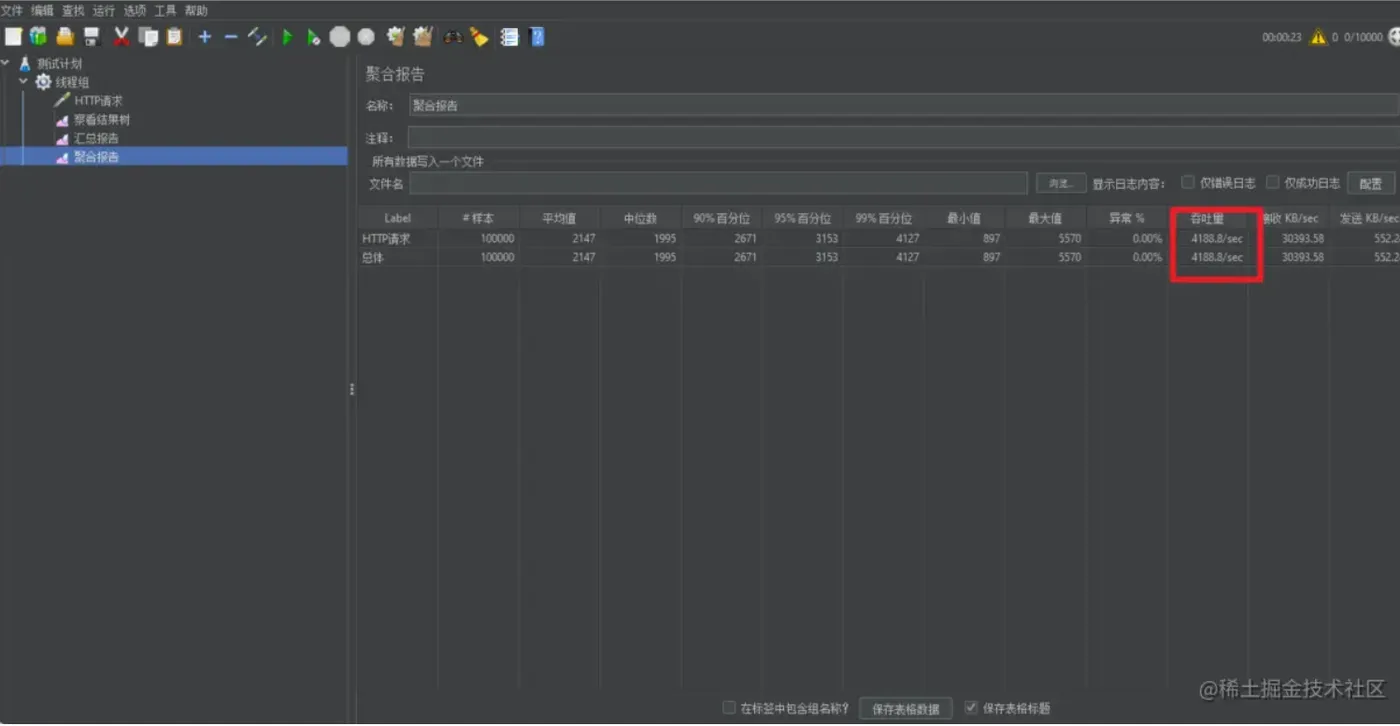
Task: Expand all nodes with plus icon
Action: tap(205, 37)
